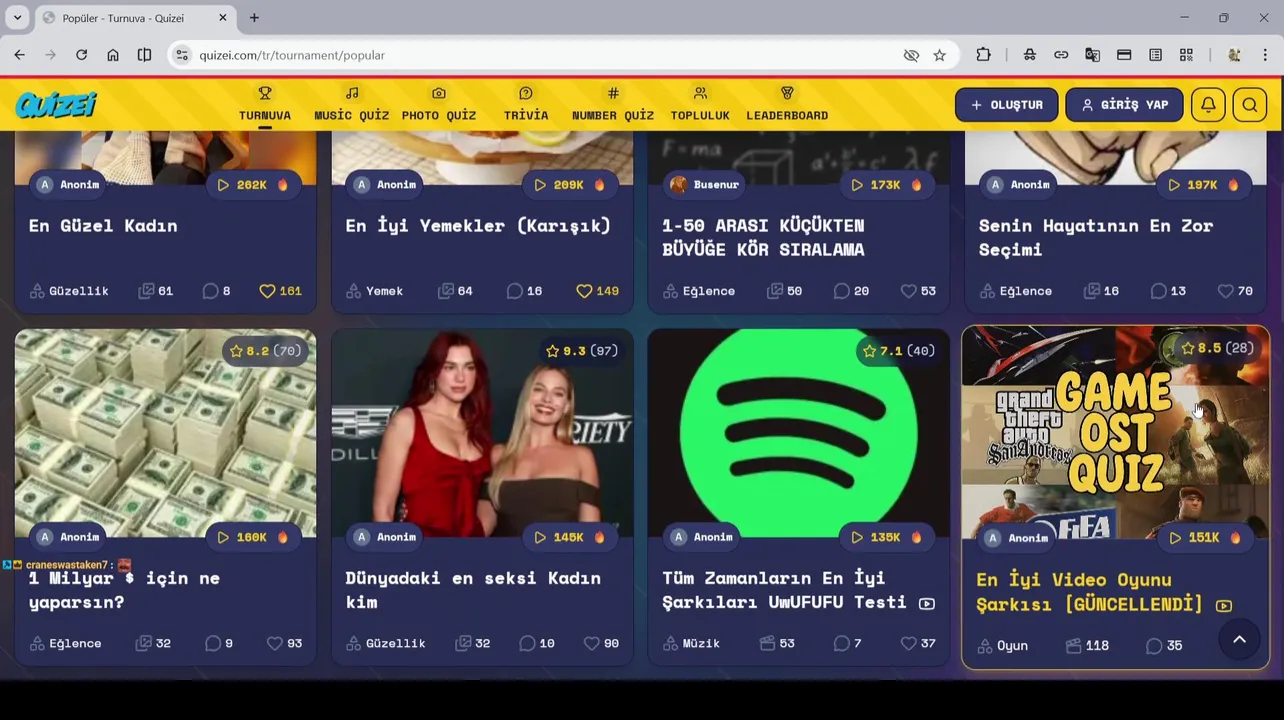This screenshot has width=1284, height=720.
Task: Open '1-50 Arası Küçükten Büyüğe' quiz
Action: [763, 238]
